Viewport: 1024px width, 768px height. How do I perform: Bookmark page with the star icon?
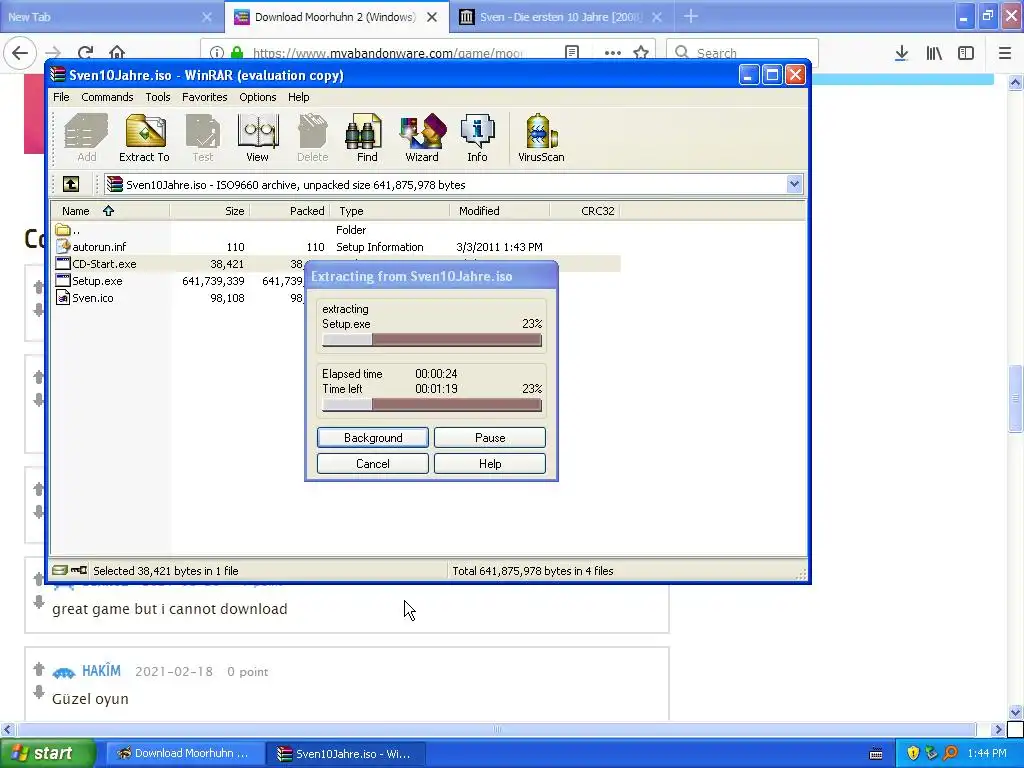(x=641, y=53)
